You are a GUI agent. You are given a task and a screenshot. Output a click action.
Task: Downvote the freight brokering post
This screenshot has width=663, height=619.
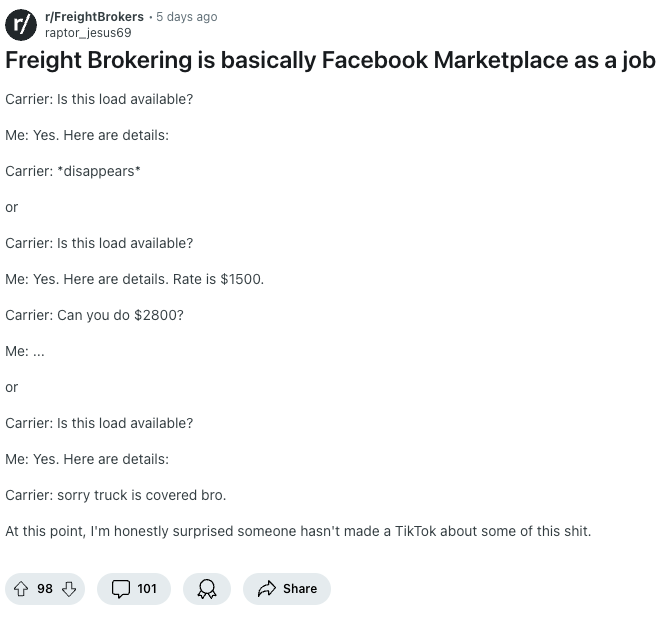click(x=69, y=589)
